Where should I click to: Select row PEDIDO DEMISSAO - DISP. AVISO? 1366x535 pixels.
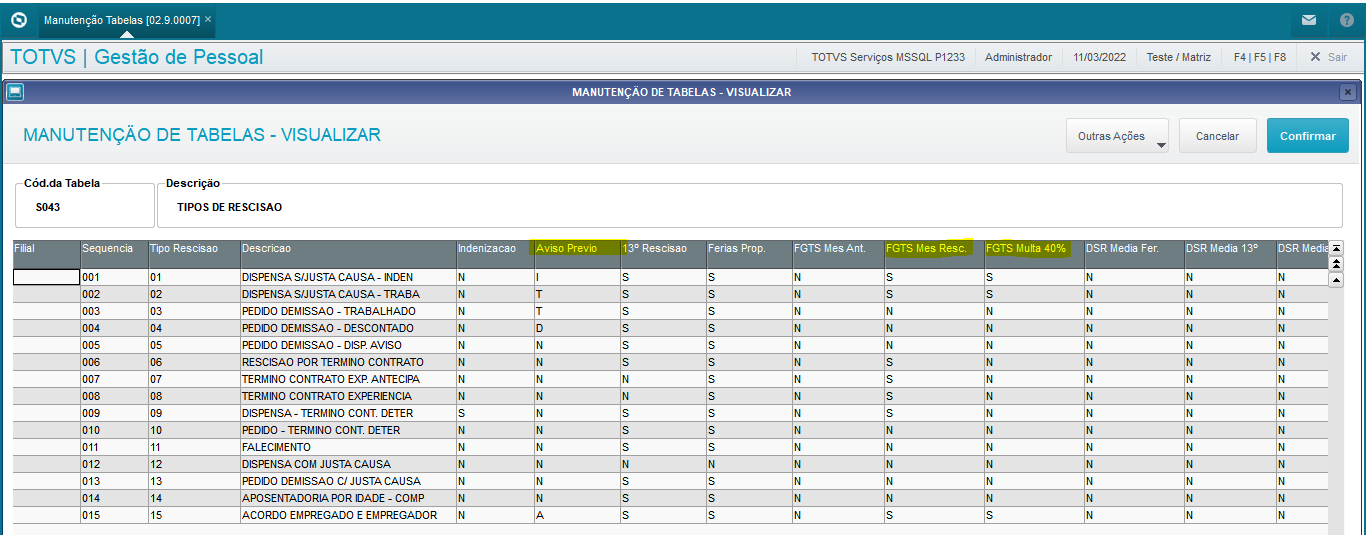click(670, 345)
